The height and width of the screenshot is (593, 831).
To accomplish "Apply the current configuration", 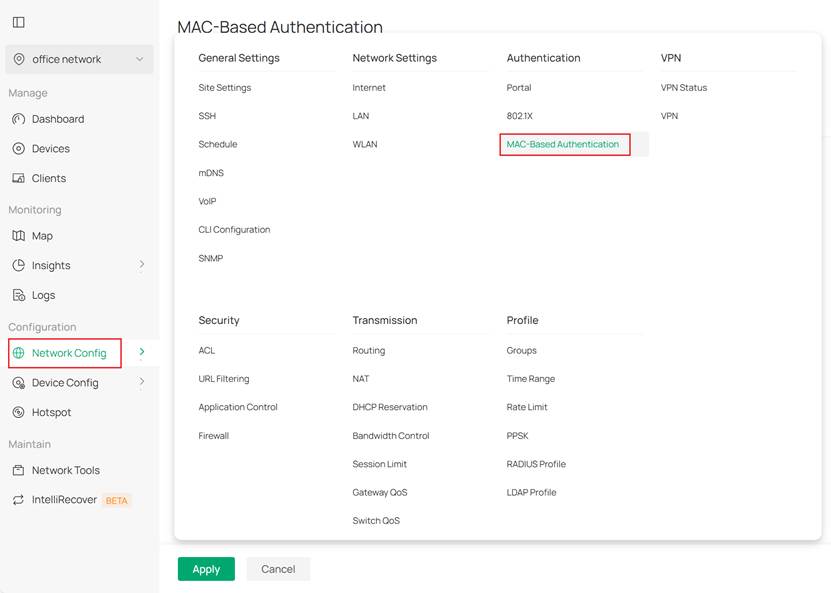I will click(206, 568).
